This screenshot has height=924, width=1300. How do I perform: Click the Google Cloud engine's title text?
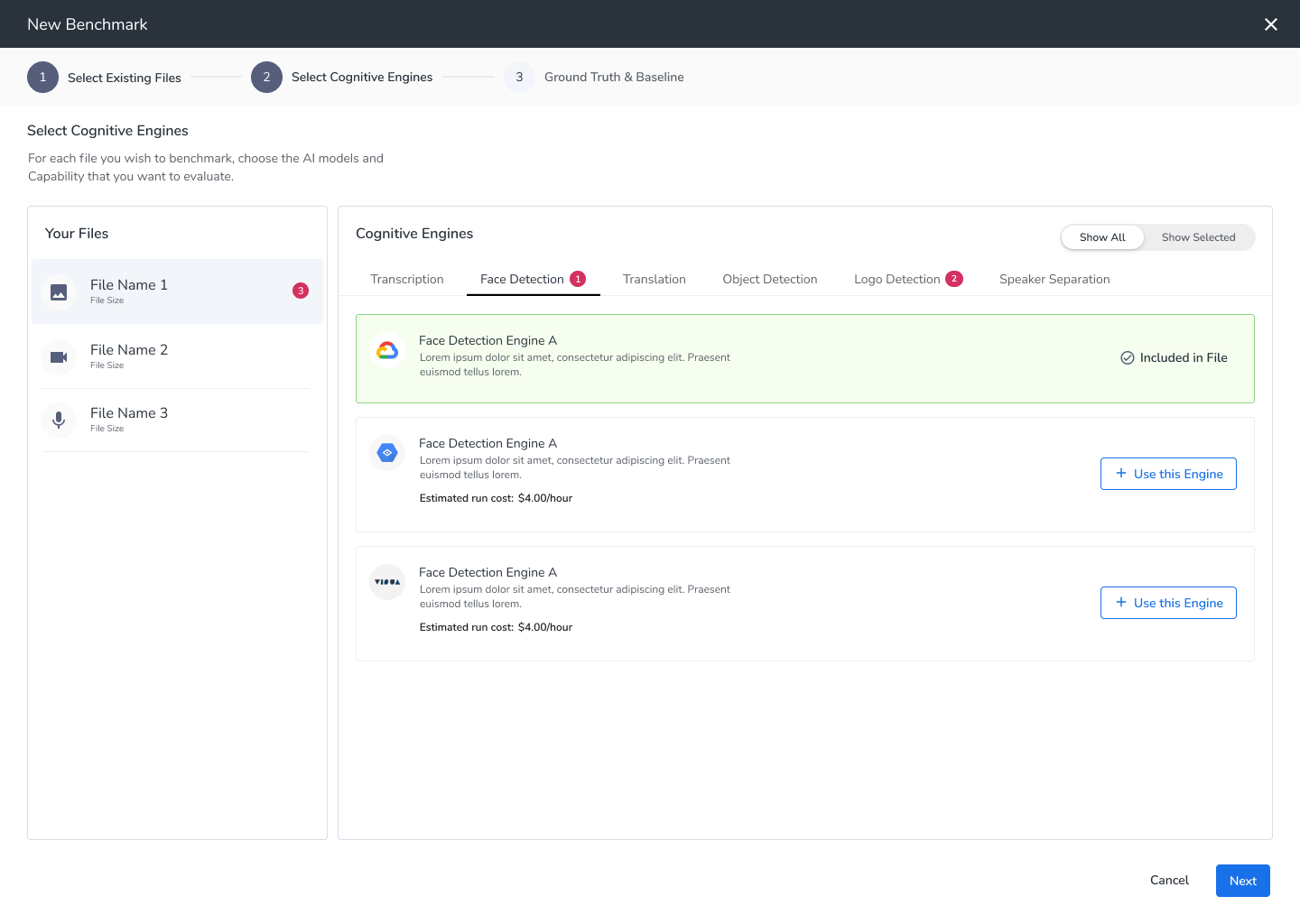[x=487, y=340]
